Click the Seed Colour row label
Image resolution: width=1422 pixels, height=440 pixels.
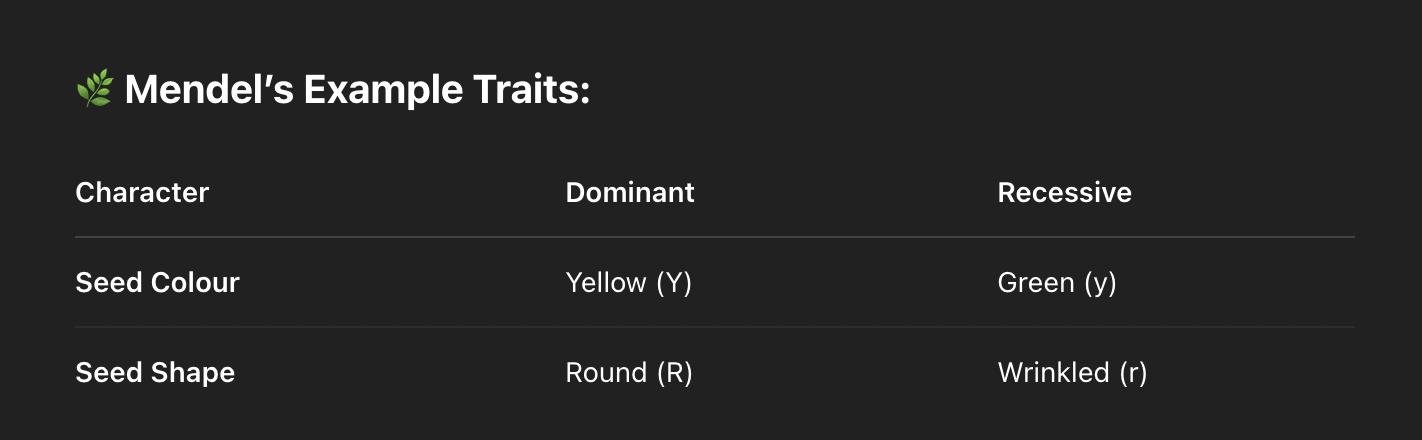[x=157, y=283]
